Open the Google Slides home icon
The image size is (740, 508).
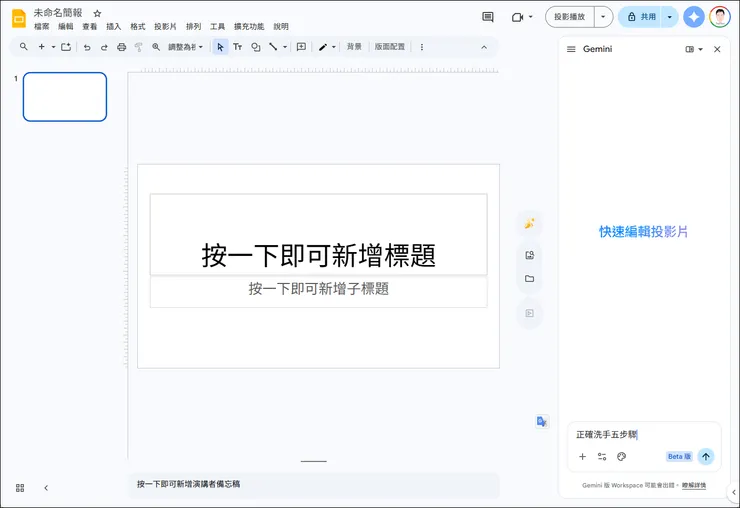click(x=19, y=18)
